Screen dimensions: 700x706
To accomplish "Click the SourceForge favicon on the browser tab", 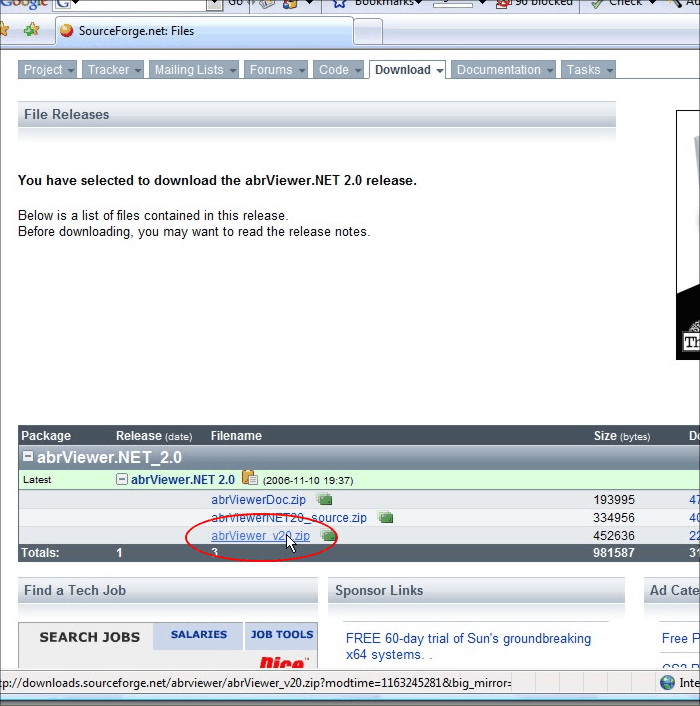I will point(66,31).
